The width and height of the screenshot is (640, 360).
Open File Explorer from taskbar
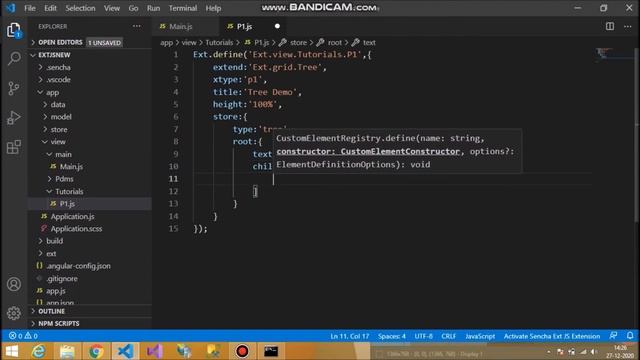pyautogui.click(x=67, y=351)
